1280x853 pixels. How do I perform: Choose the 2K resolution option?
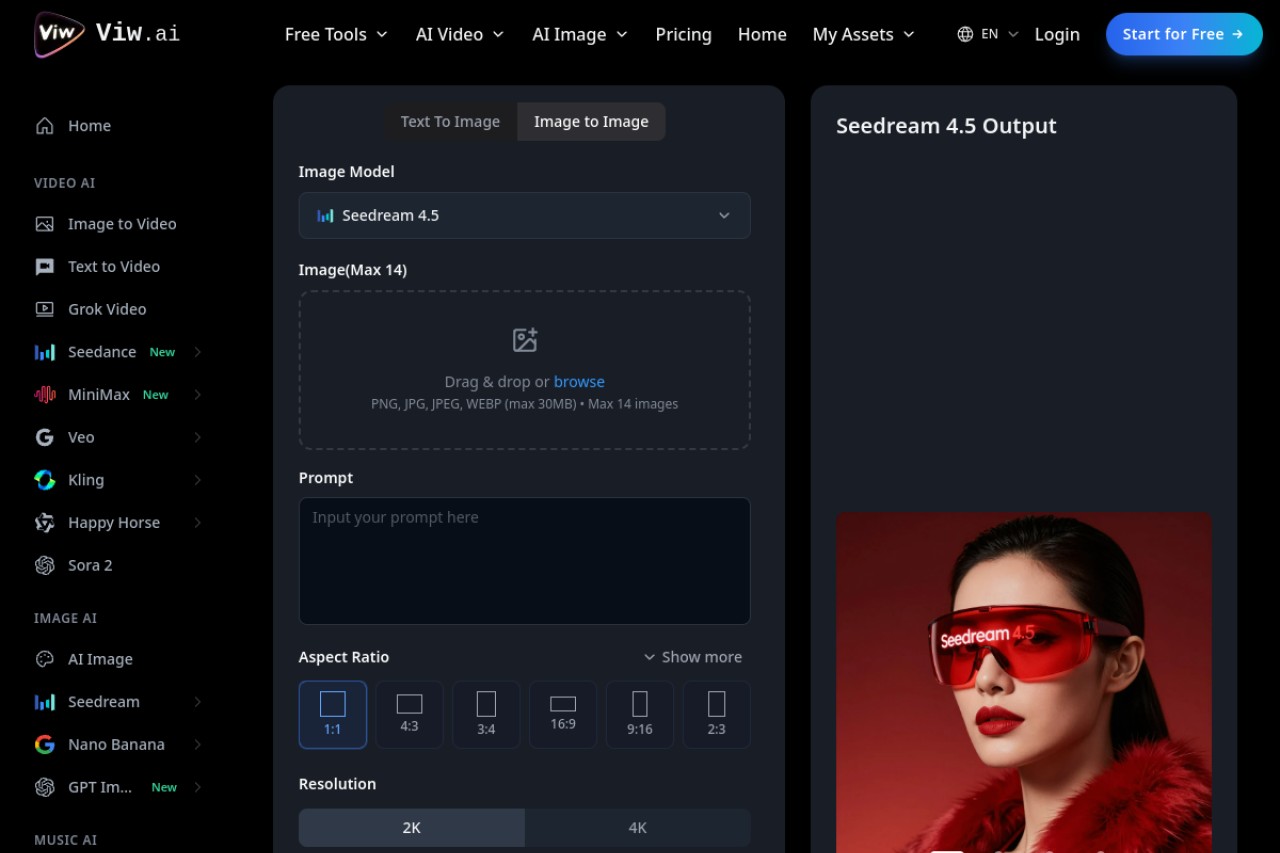coord(412,828)
